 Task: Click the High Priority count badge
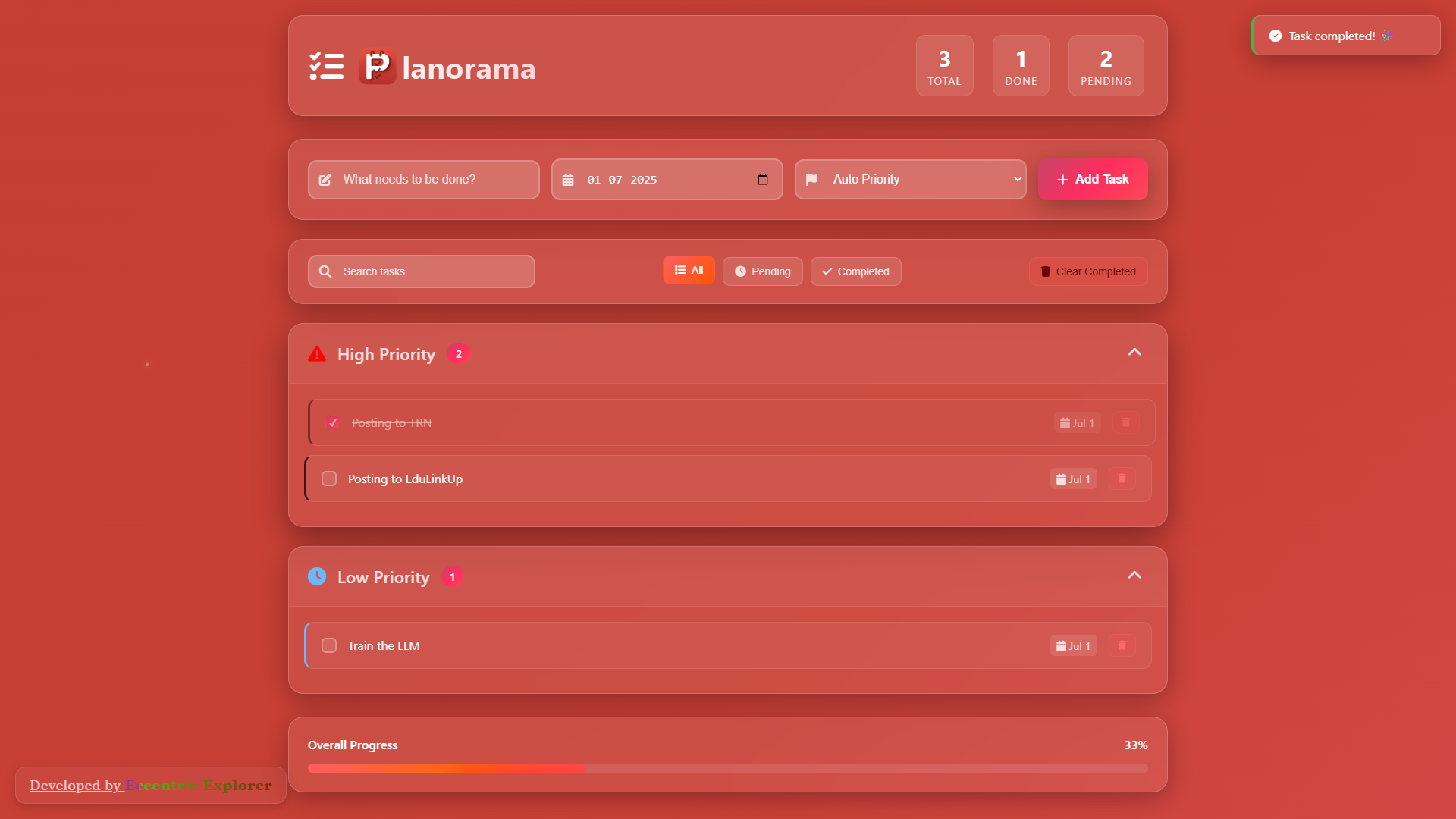[459, 354]
